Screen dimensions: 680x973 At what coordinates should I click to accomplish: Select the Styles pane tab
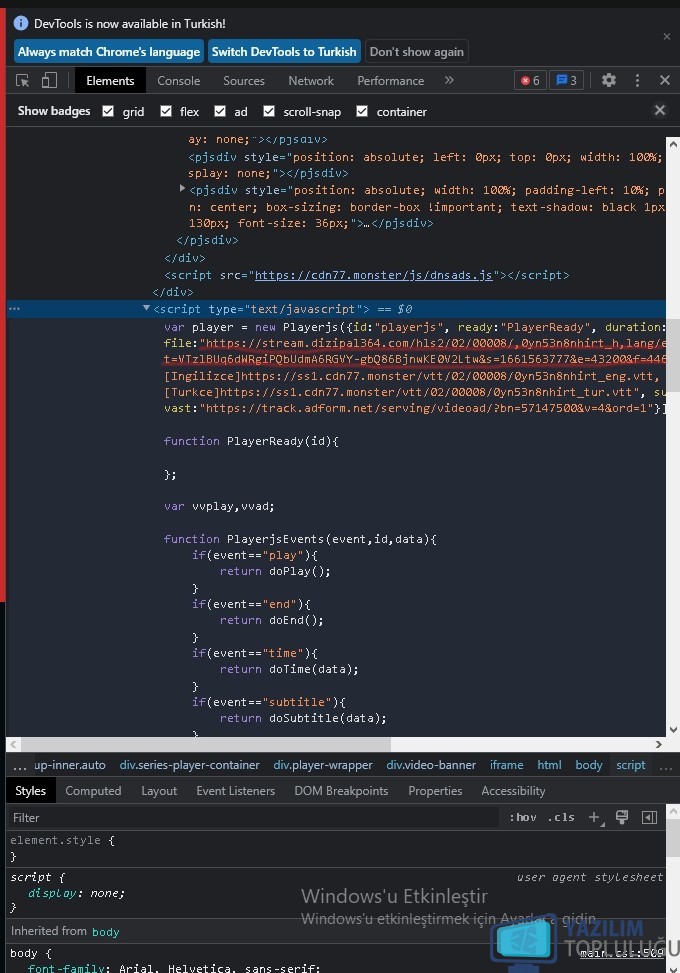(x=30, y=791)
